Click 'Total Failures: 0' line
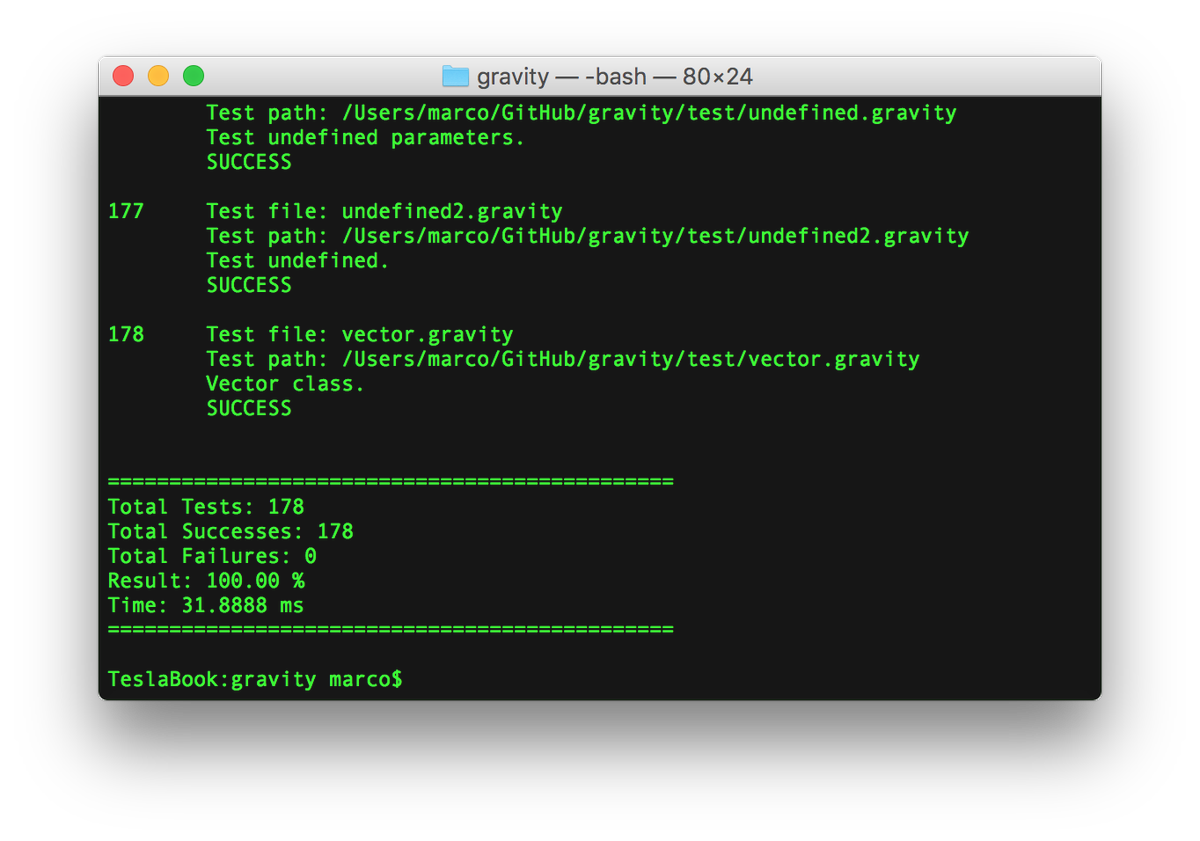 tap(212, 556)
